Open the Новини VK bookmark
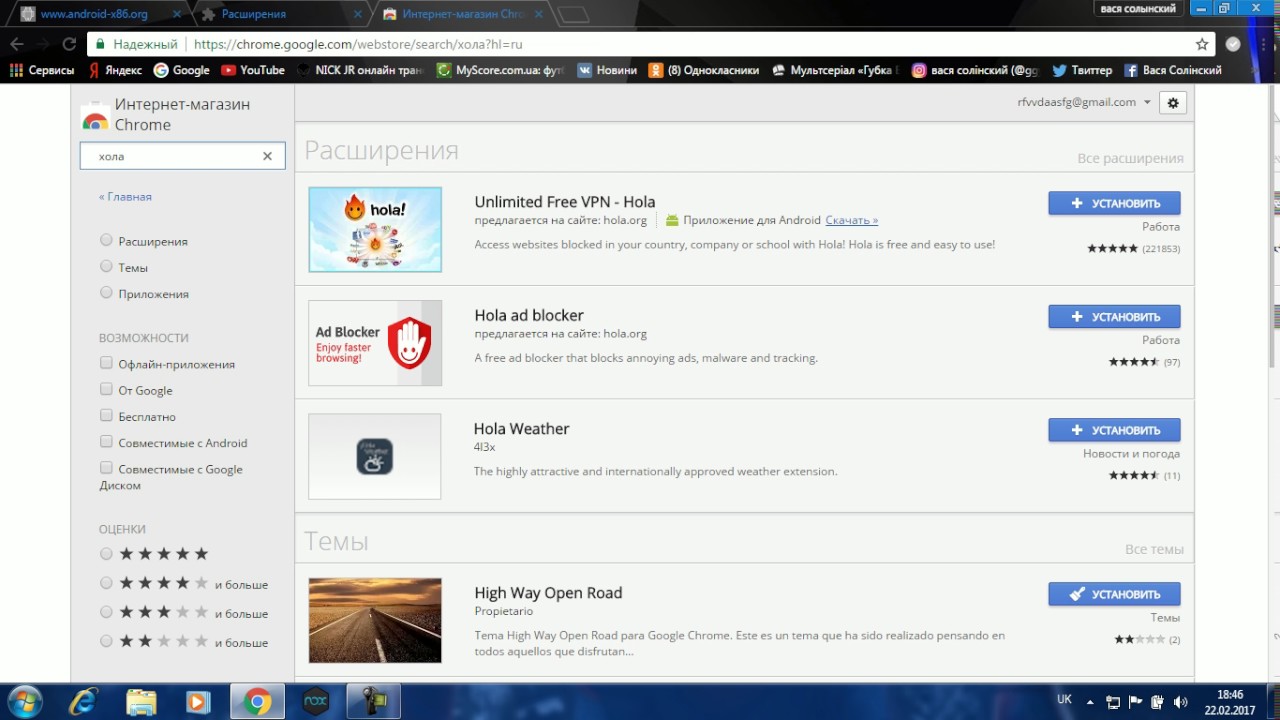The image size is (1280, 720). (x=607, y=70)
